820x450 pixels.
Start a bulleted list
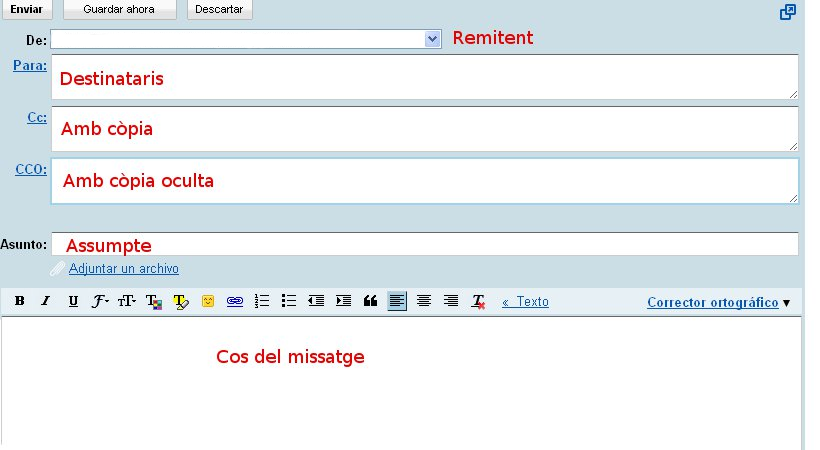pyautogui.click(x=289, y=301)
